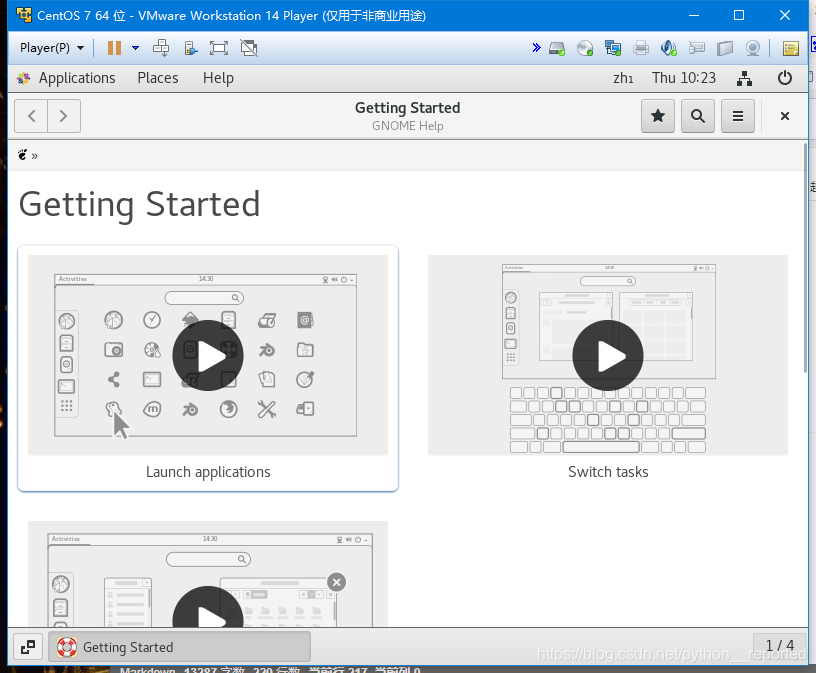Viewport: 816px width, 673px height.
Task: Click the Unity mode toolbar icon
Action: point(191,48)
